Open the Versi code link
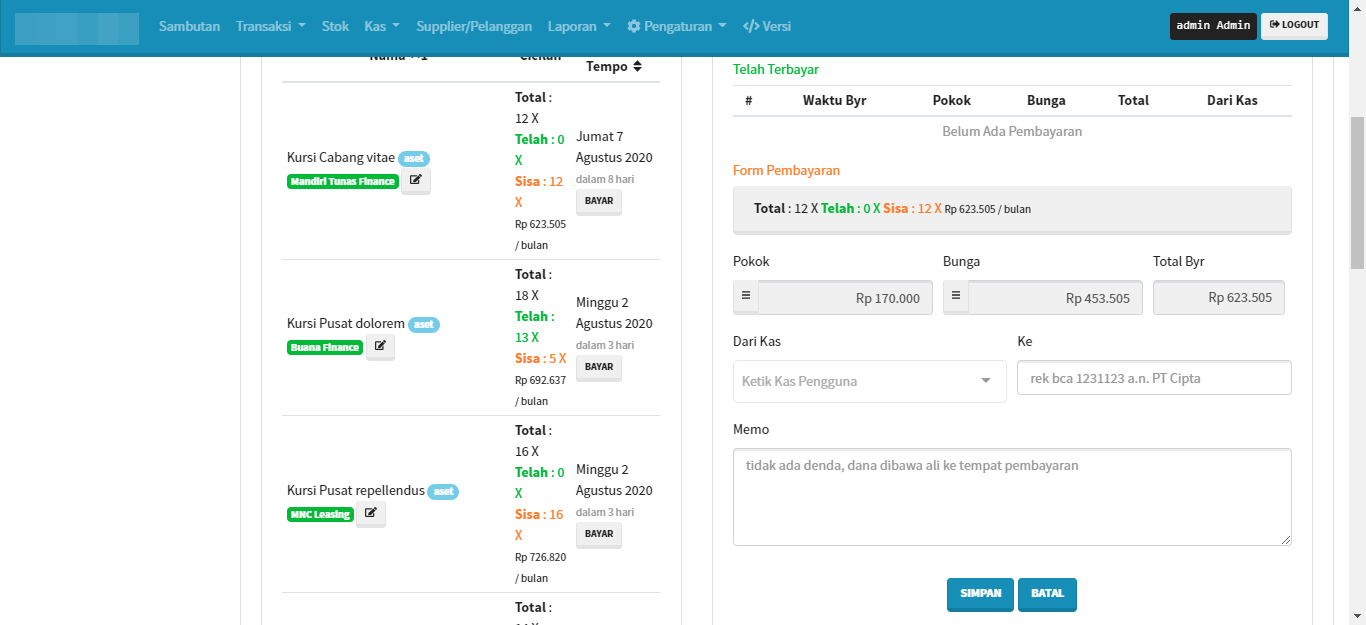 (x=767, y=26)
